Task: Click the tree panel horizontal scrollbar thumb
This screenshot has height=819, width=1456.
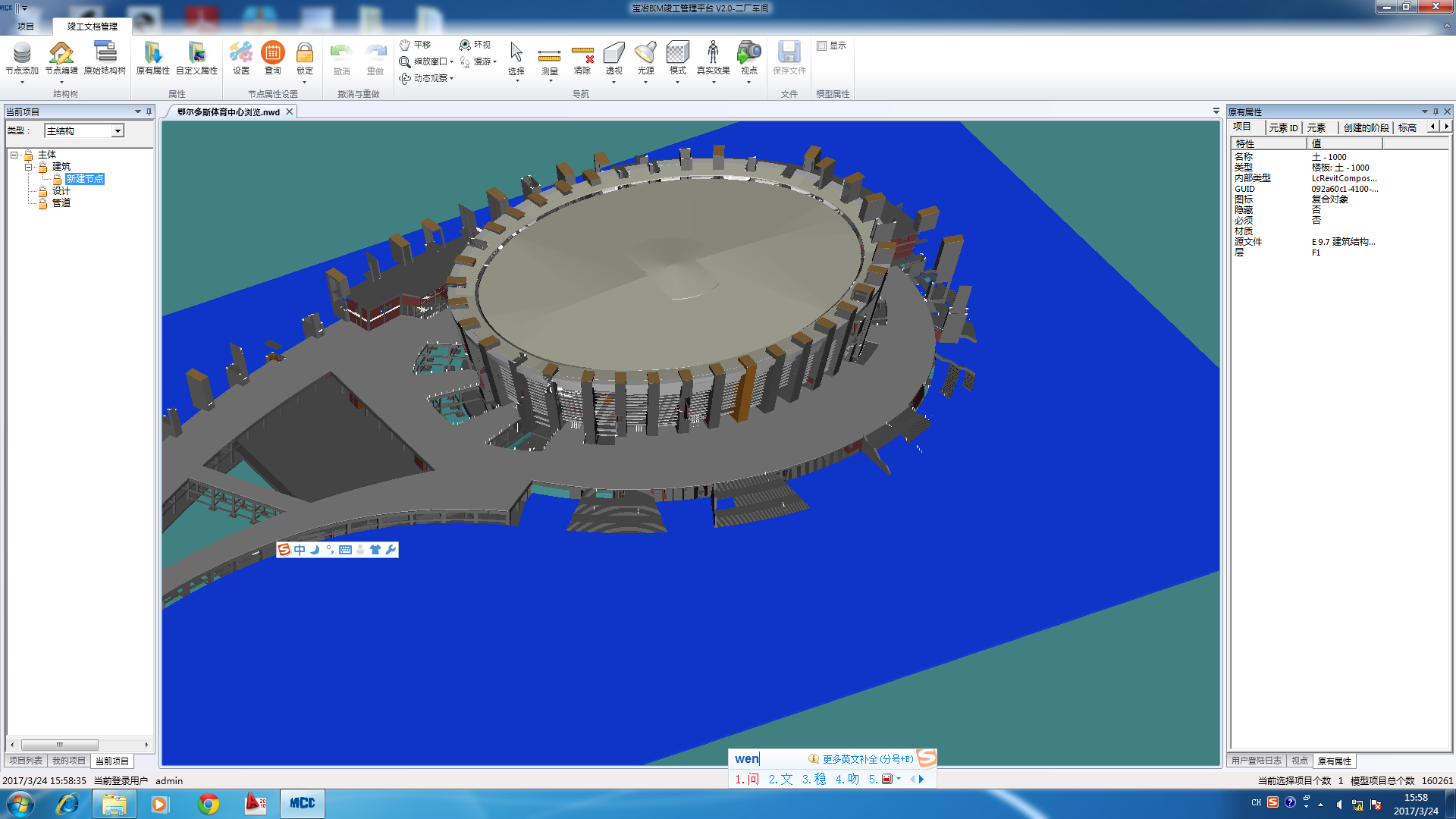Action: [60, 745]
